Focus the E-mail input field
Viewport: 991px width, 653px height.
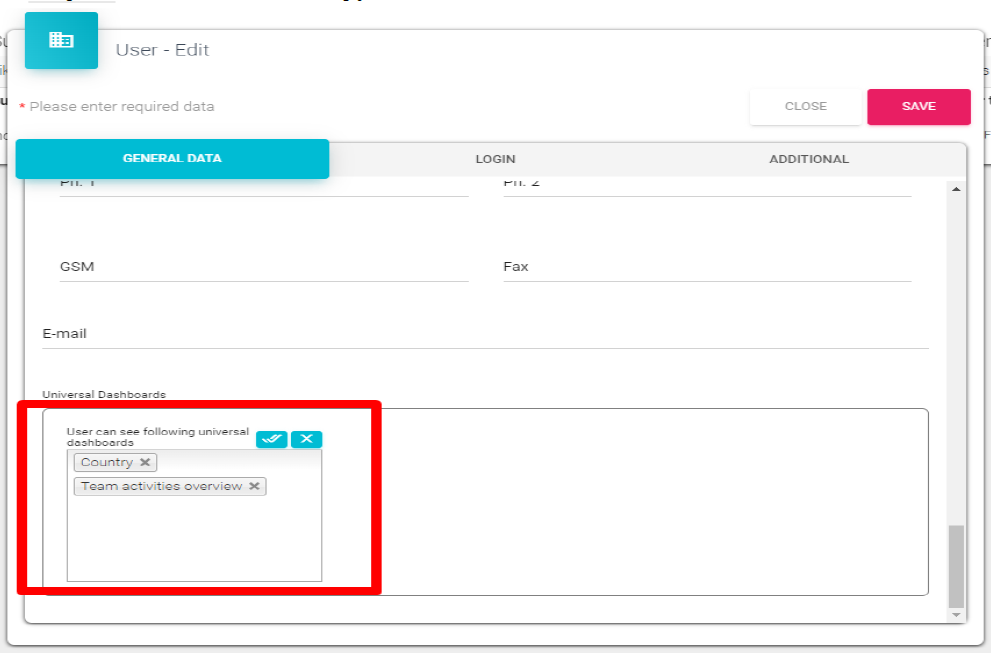coord(485,334)
